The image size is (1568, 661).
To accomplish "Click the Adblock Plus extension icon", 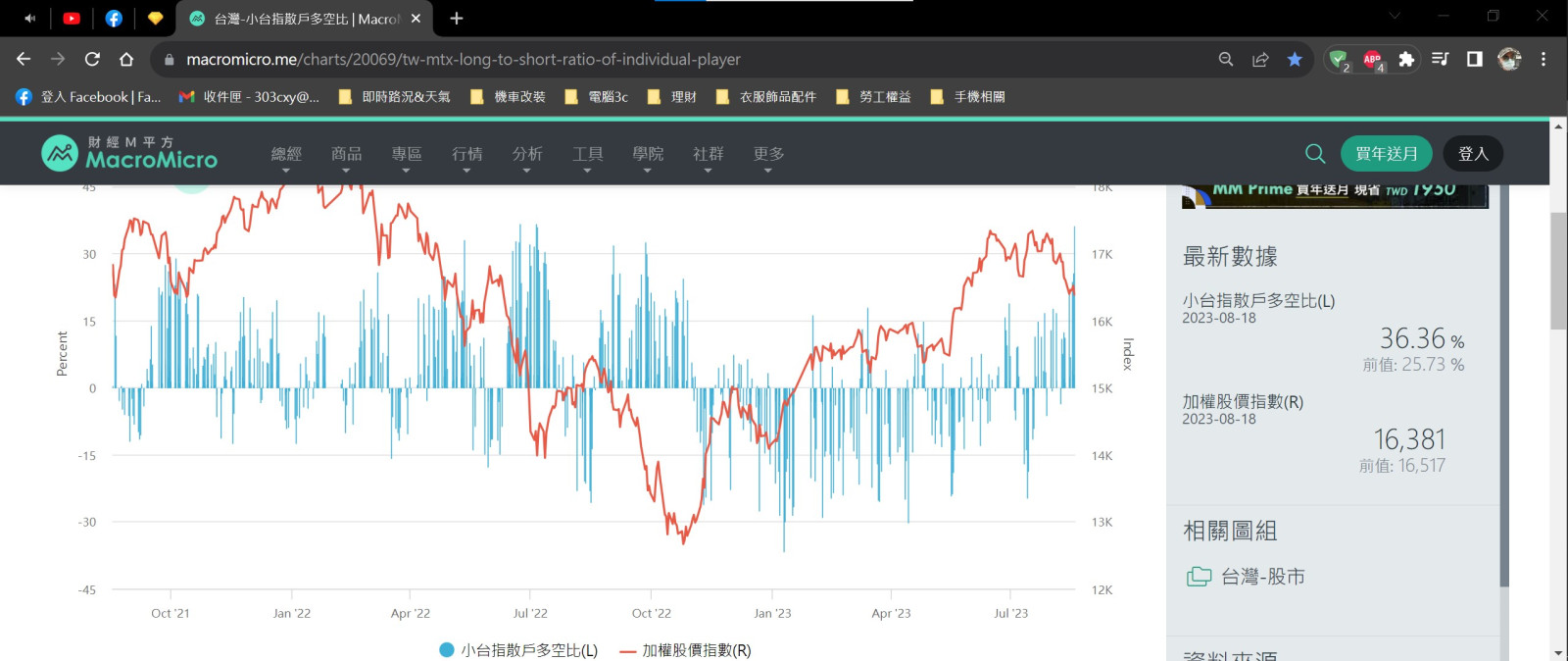I will [1372, 60].
